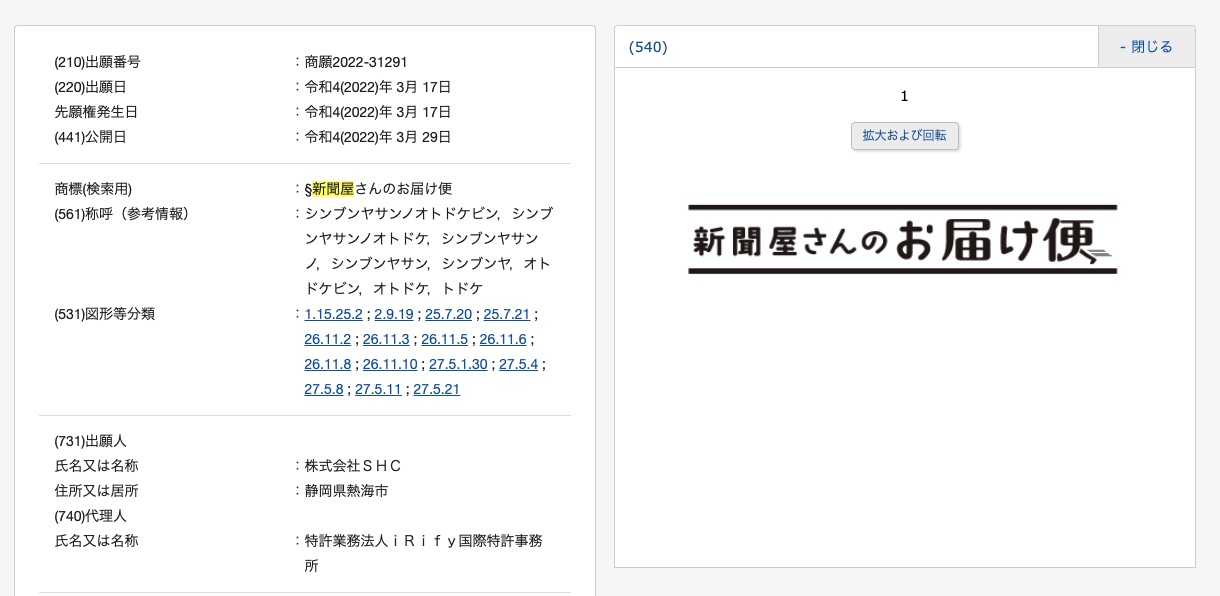This screenshot has width=1220, height=596.
Task: Click the (740)代理人 section label
Action: coord(90,516)
